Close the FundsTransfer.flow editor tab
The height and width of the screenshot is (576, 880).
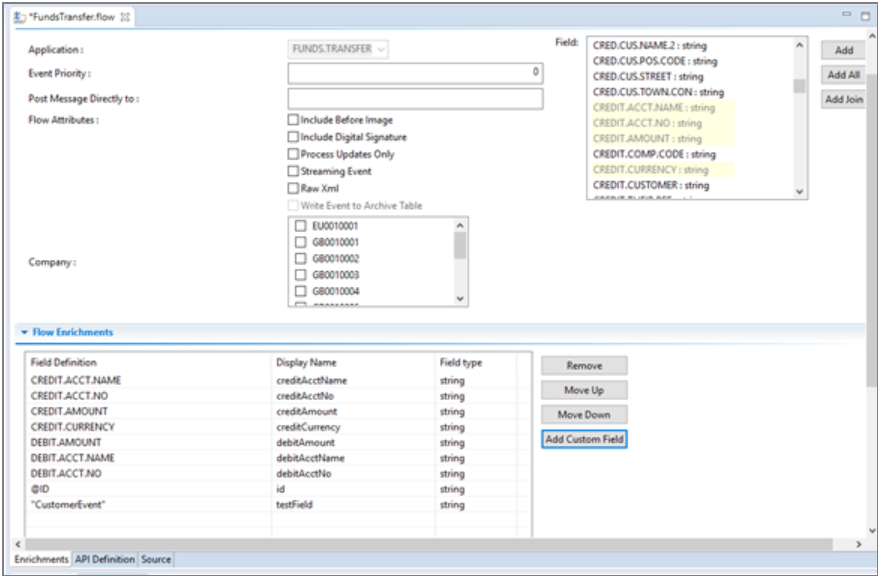(125, 17)
